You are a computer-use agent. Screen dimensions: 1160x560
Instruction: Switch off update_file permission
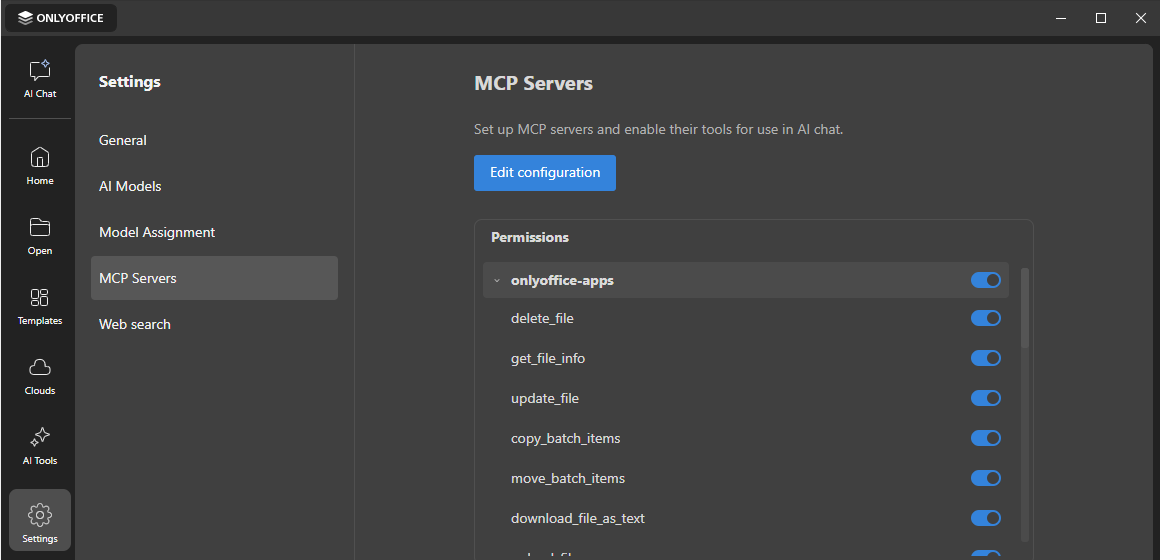pos(985,398)
